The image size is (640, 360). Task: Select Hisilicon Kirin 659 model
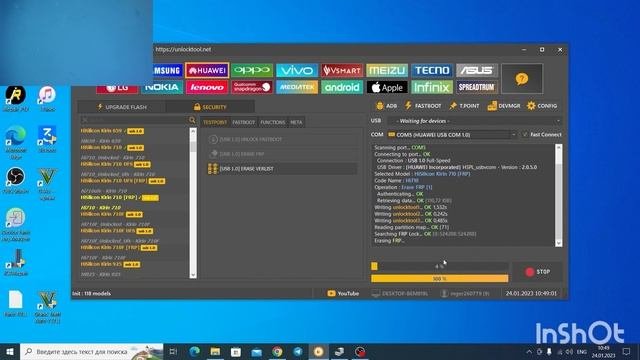(x=112, y=131)
